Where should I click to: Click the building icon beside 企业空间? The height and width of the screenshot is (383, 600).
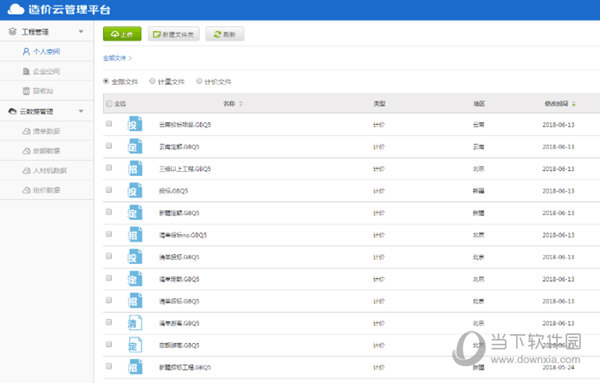pos(26,71)
